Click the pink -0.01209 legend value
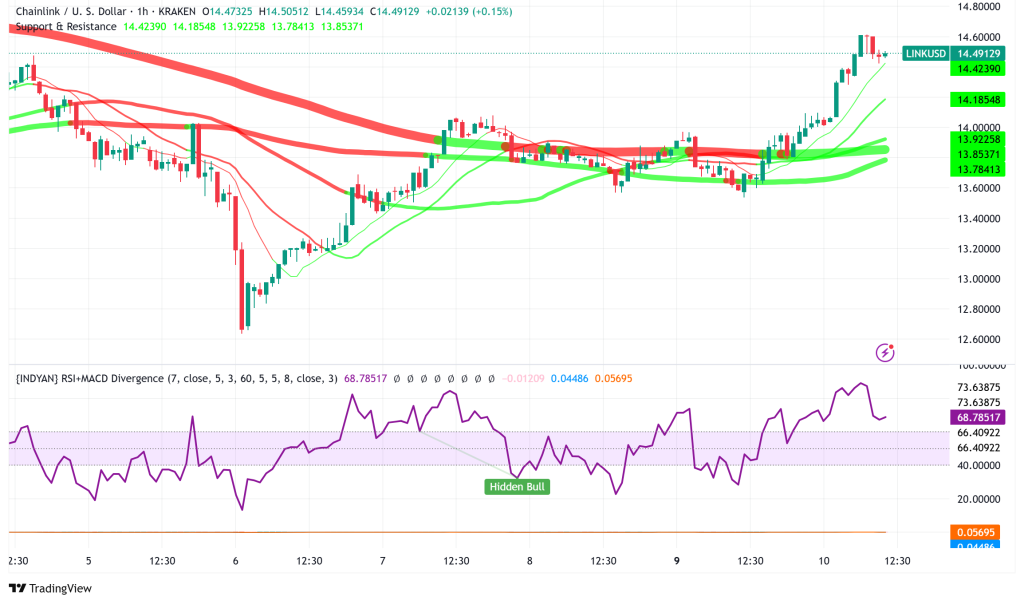The image size is (1024, 604). point(523,378)
